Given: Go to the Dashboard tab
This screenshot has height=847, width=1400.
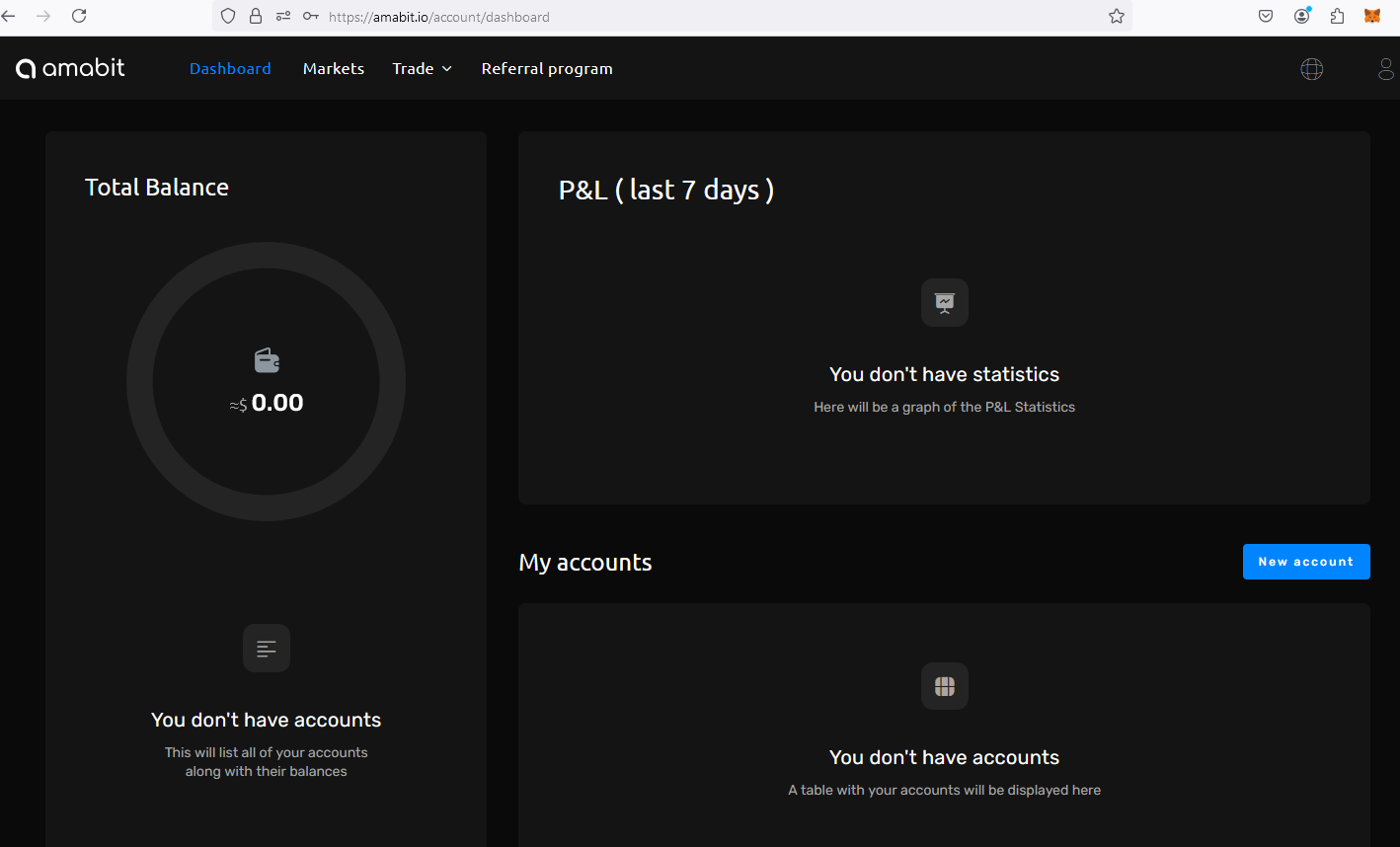Looking at the screenshot, I should click(230, 69).
